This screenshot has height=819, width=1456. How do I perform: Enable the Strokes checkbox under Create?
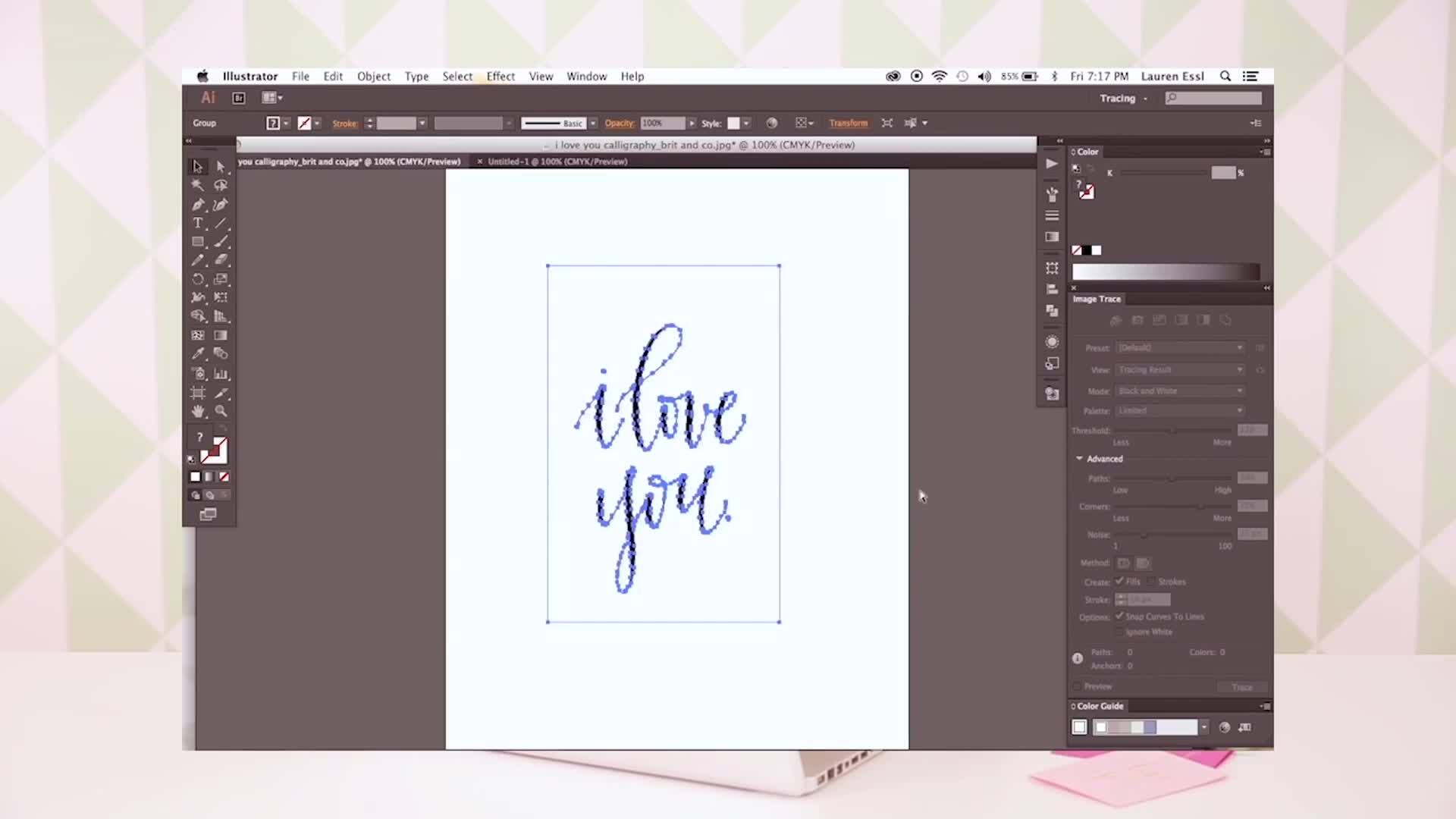pos(1151,581)
